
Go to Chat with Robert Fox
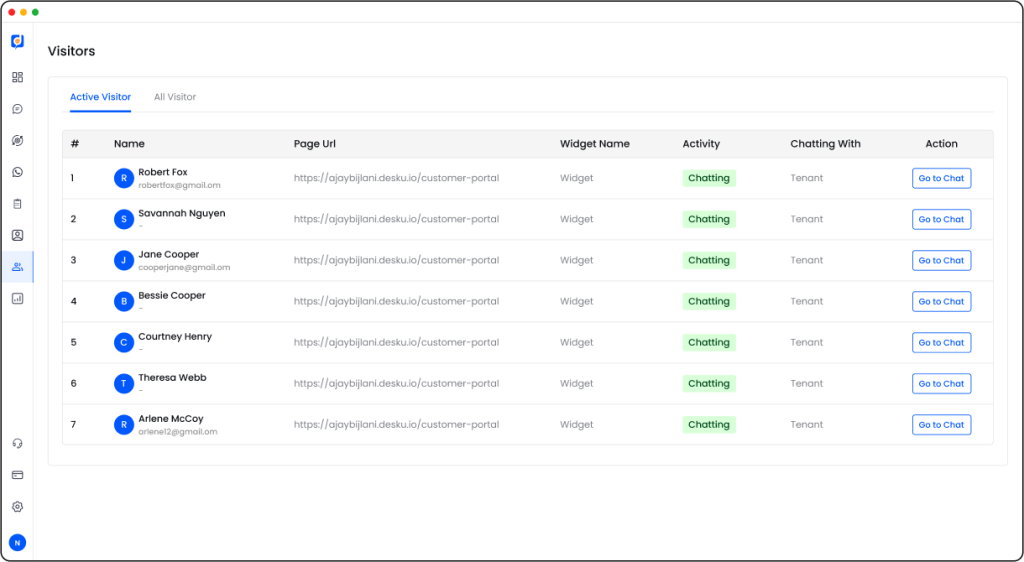click(941, 178)
